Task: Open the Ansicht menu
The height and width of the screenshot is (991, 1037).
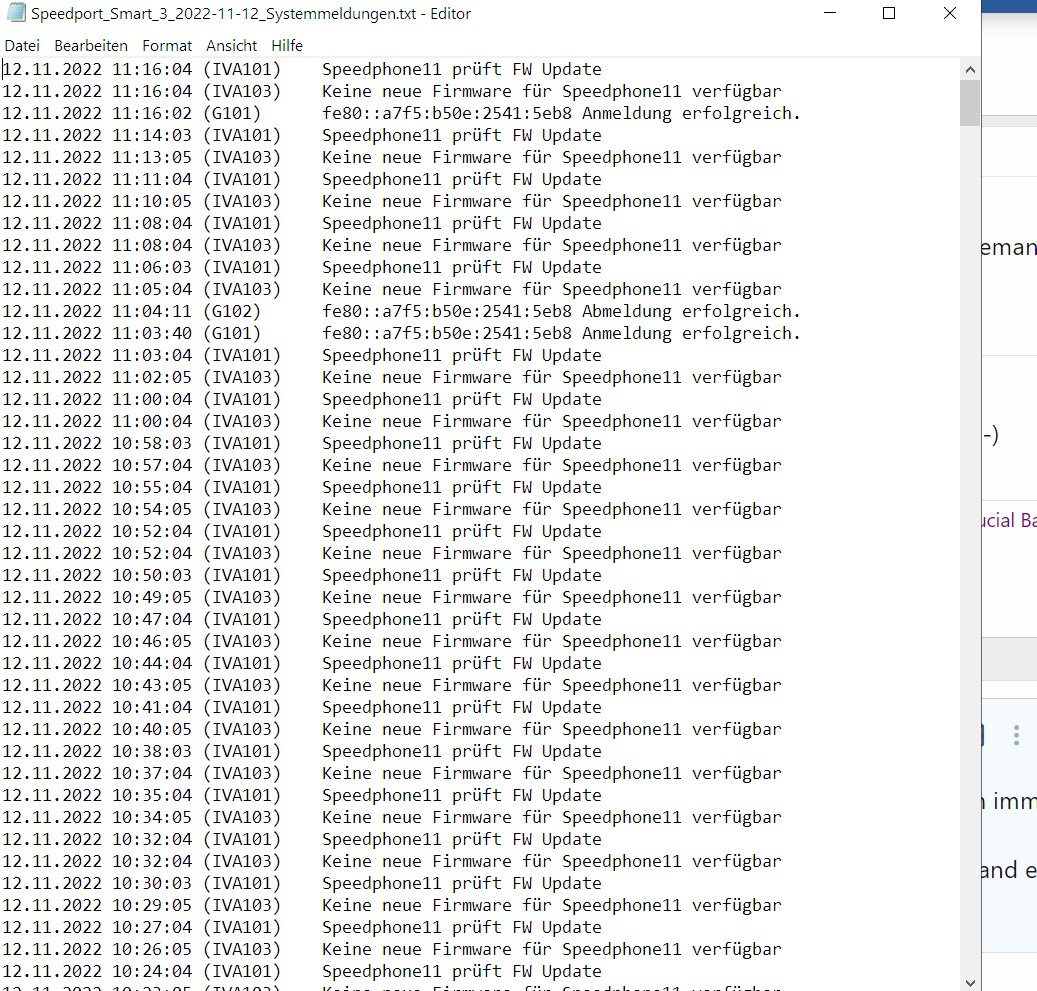Action: pos(231,46)
